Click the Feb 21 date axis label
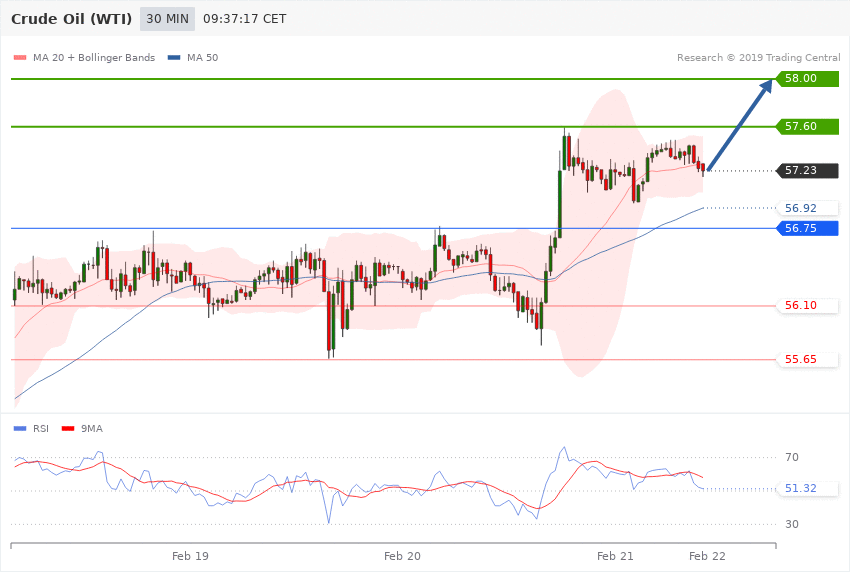This screenshot has height=576, width=850. pos(615,556)
